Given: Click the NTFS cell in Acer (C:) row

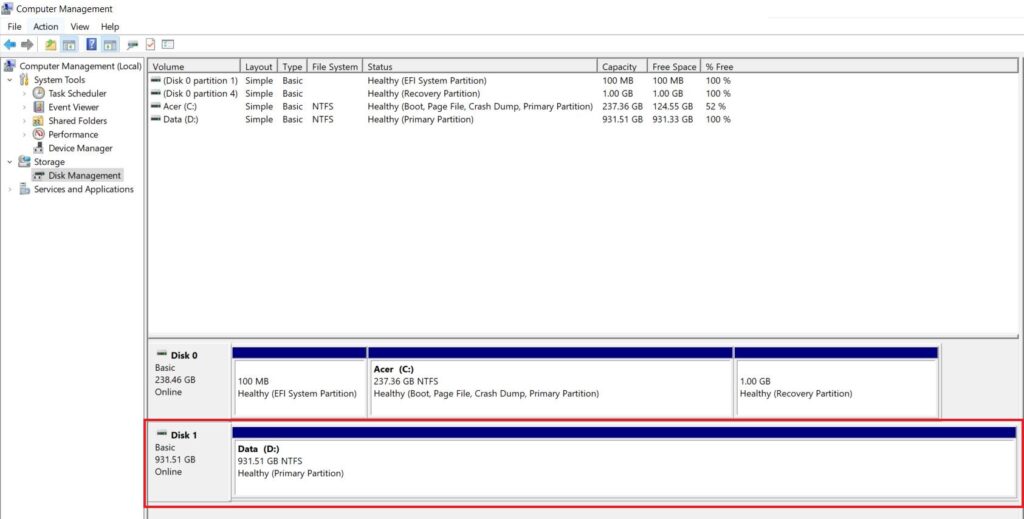Looking at the screenshot, I should point(323,106).
